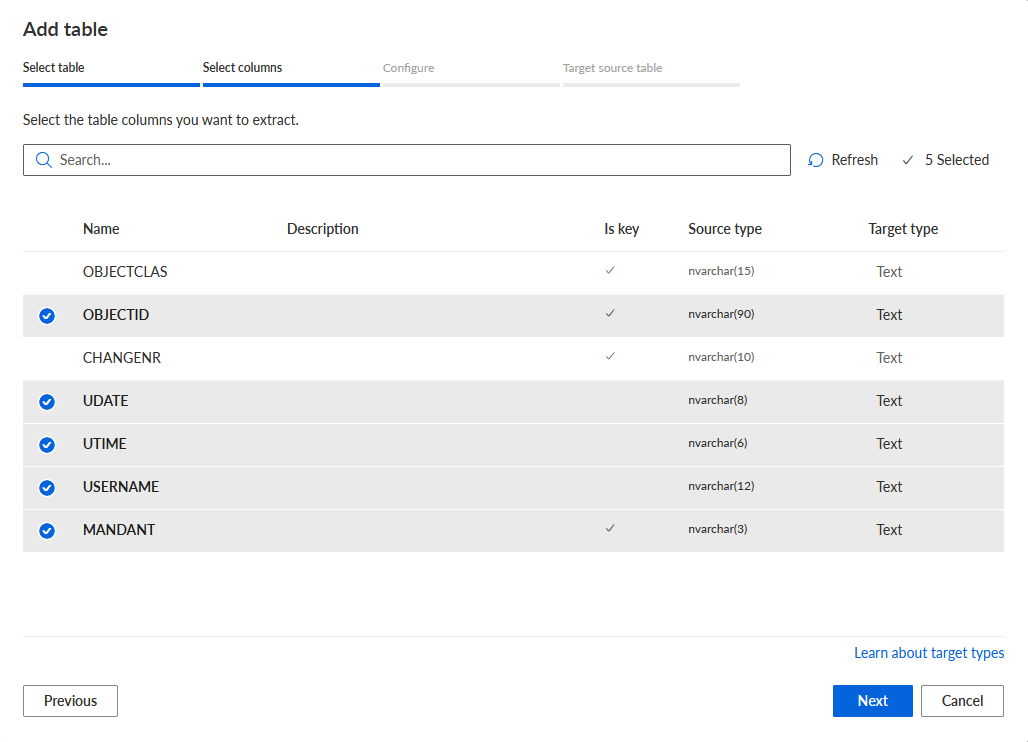1028x742 pixels.
Task: Uncheck the UDATE column checkbox
Action: 47,402
